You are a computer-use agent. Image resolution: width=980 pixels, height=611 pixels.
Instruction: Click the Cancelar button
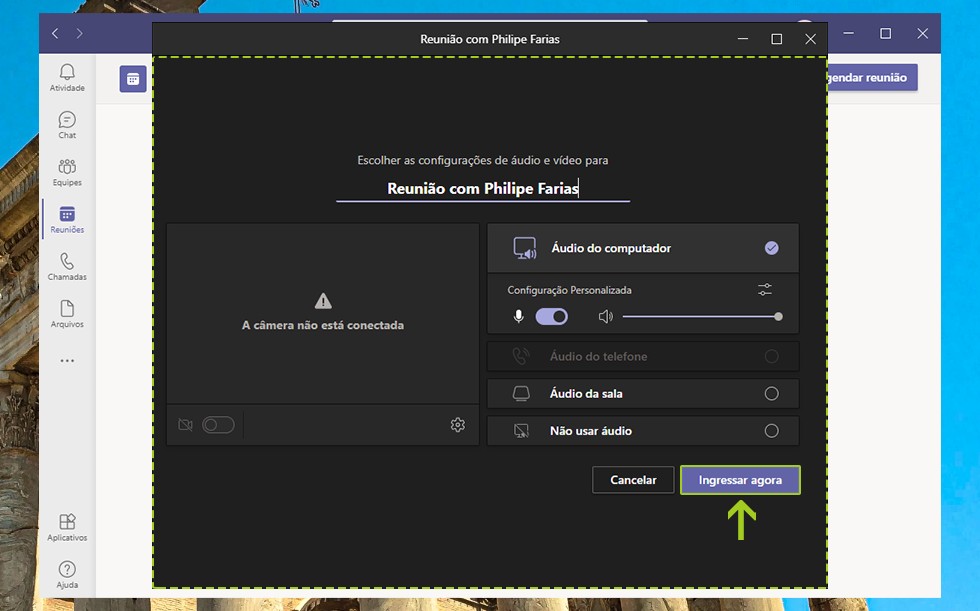click(x=633, y=480)
